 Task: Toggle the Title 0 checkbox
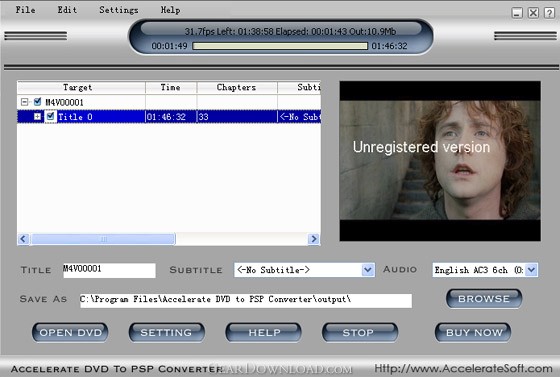(x=50, y=116)
